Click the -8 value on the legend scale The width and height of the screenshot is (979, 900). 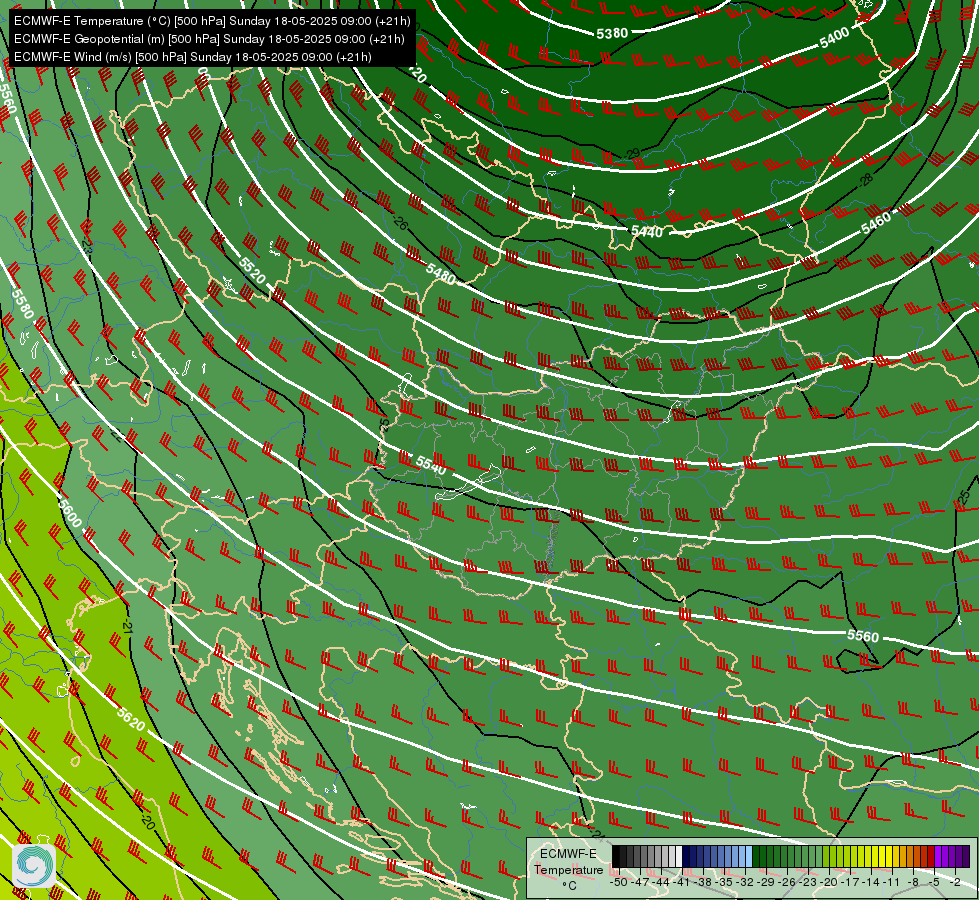click(913, 883)
